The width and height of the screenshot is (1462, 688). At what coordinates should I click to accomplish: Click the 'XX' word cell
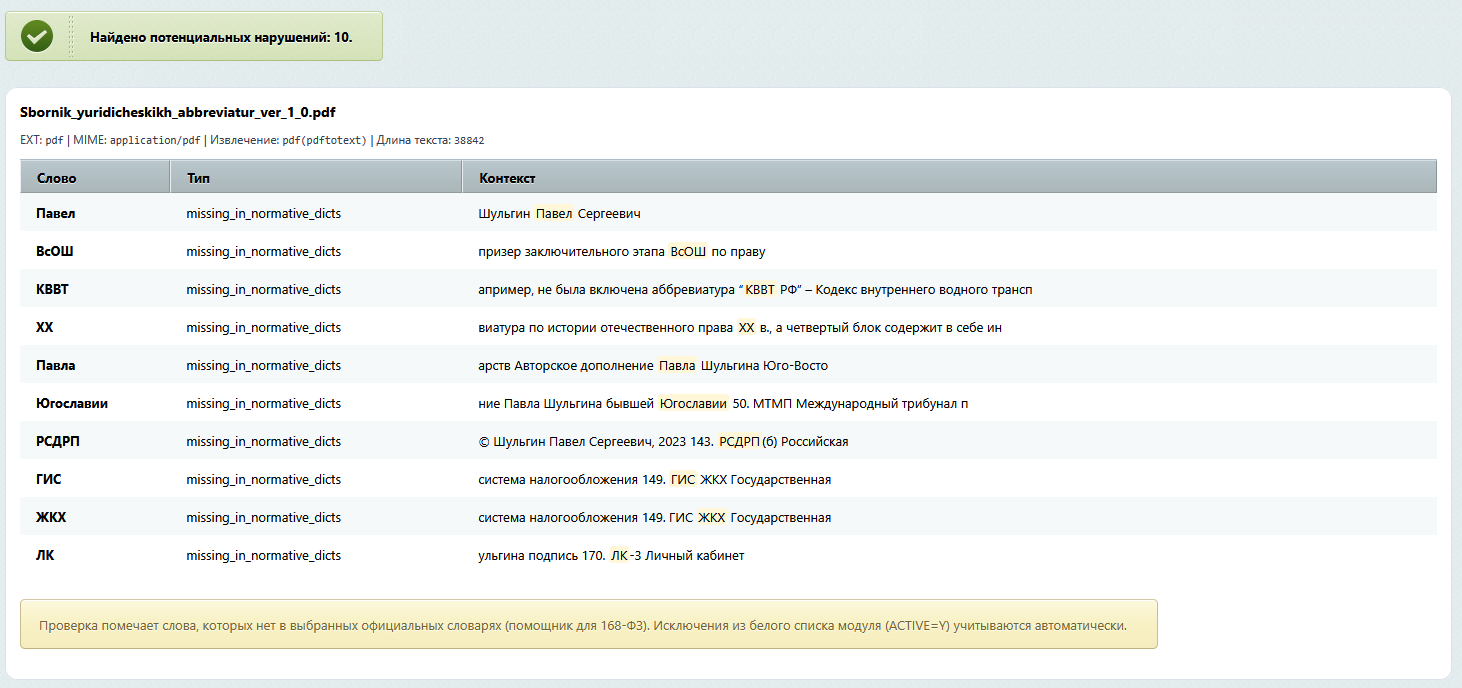(x=45, y=327)
